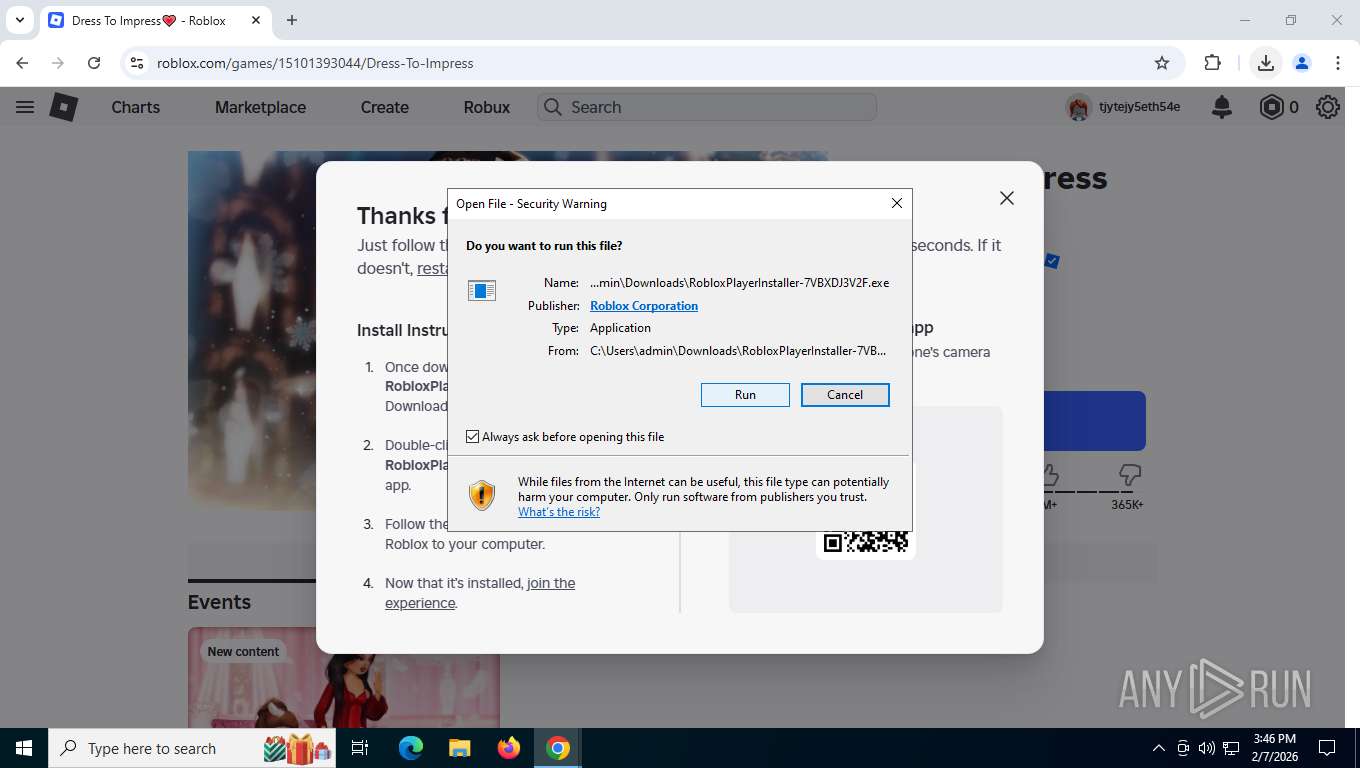Bookmark this page with the star
Viewport: 1360px width, 768px height.
[x=1162, y=63]
